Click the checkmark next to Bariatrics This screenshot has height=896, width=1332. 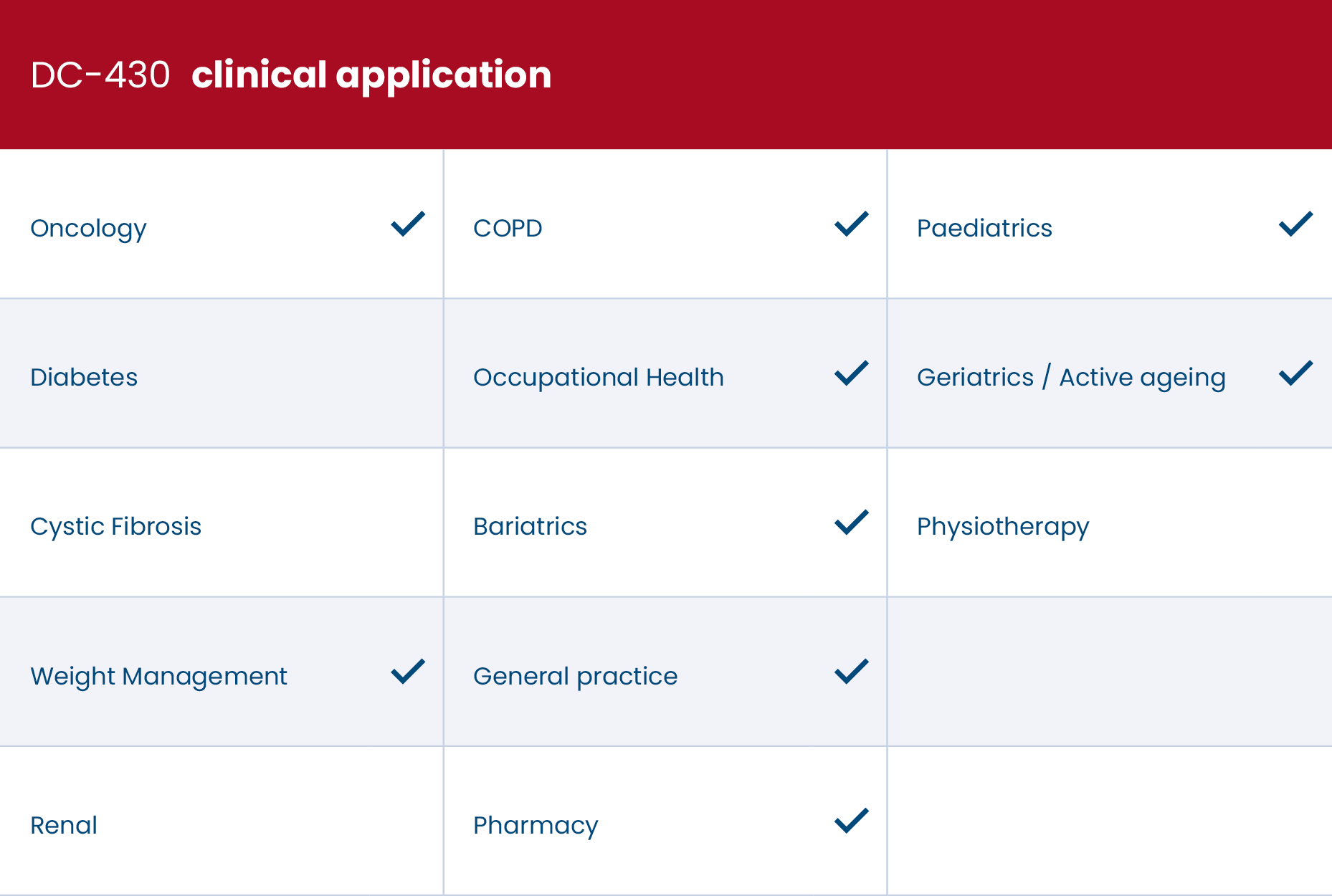pyautogui.click(x=852, y=523)
